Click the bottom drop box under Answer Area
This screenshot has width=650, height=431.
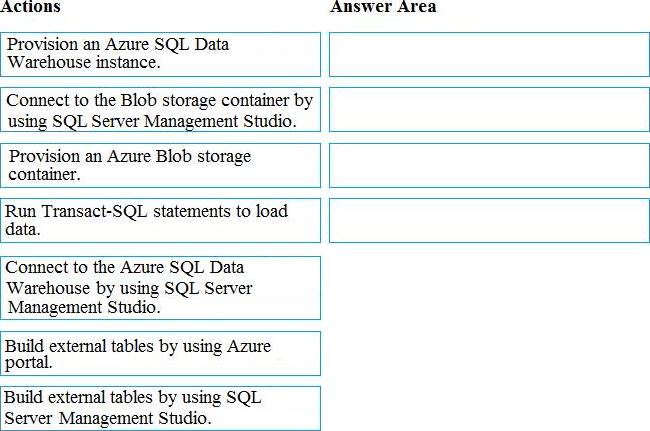(489, 220)
